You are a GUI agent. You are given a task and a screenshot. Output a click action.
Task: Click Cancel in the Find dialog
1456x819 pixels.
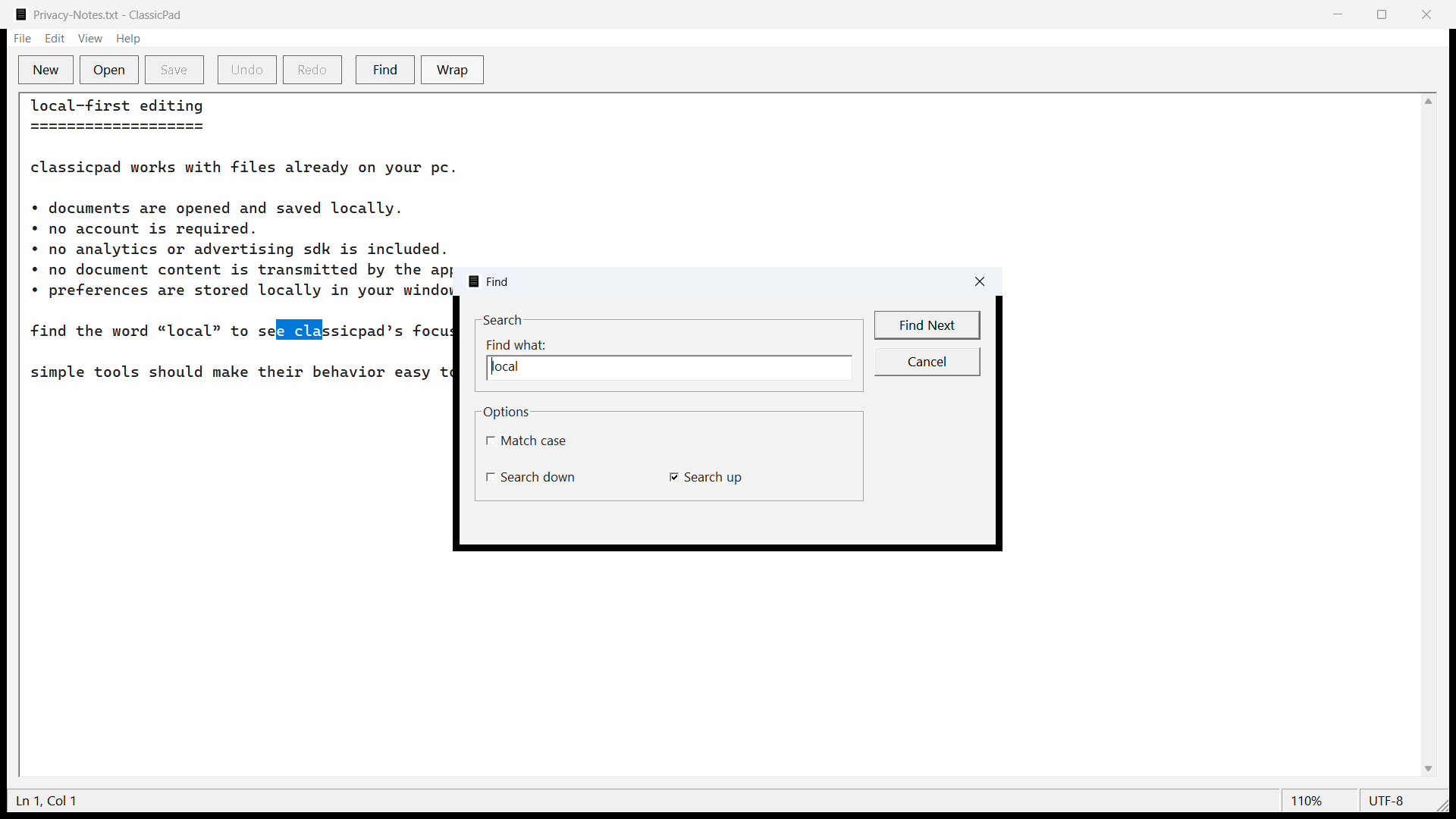click(927, 362)
